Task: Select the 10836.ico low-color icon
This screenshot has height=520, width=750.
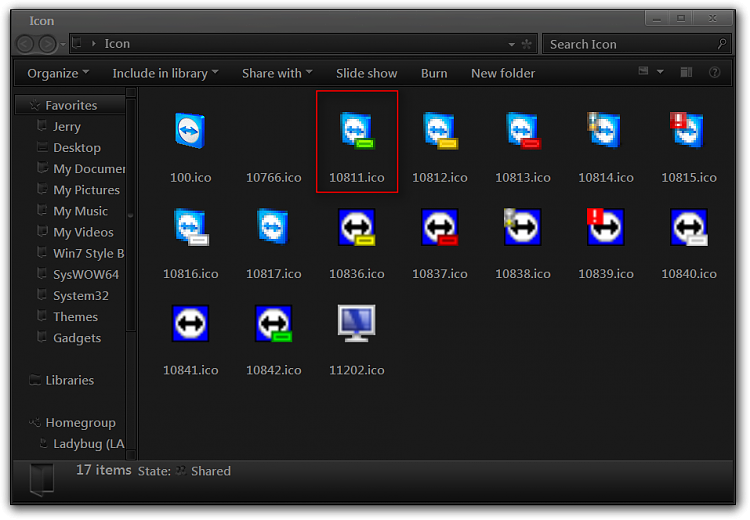Action: [357, 227]
